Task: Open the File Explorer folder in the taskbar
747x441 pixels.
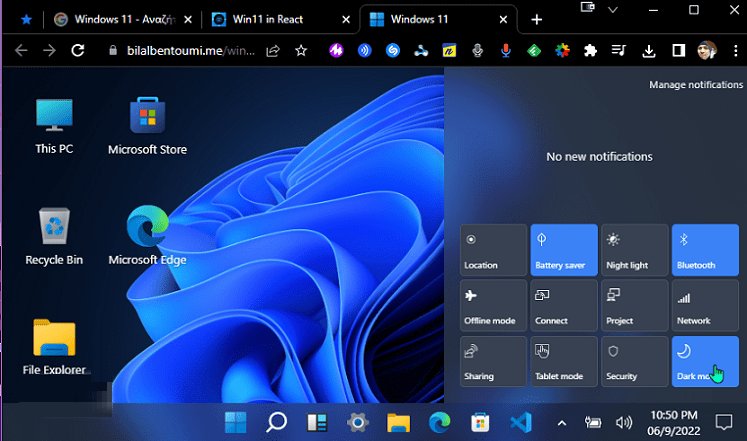Action: point(398,422)
